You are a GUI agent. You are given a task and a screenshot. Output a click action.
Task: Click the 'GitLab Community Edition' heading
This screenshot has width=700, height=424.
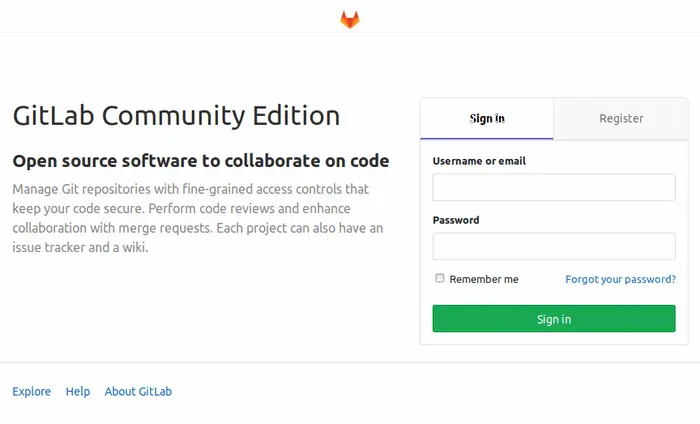(176, 115)
